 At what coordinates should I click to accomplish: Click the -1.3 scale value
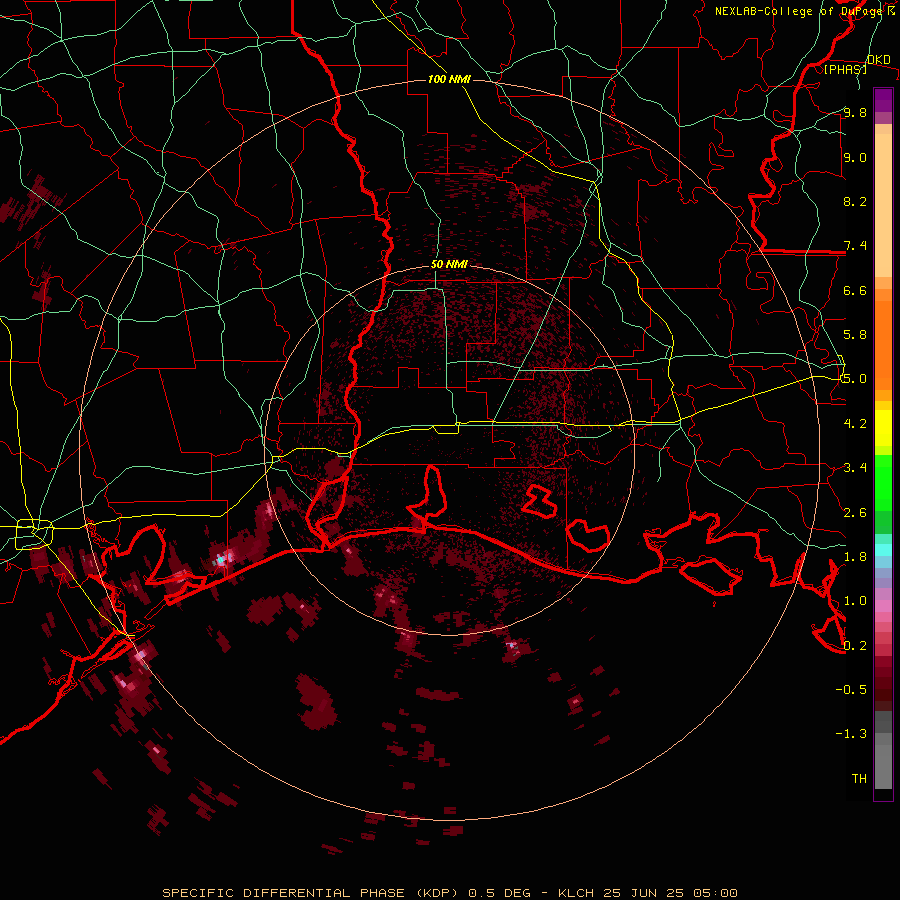tap(851, 734)
